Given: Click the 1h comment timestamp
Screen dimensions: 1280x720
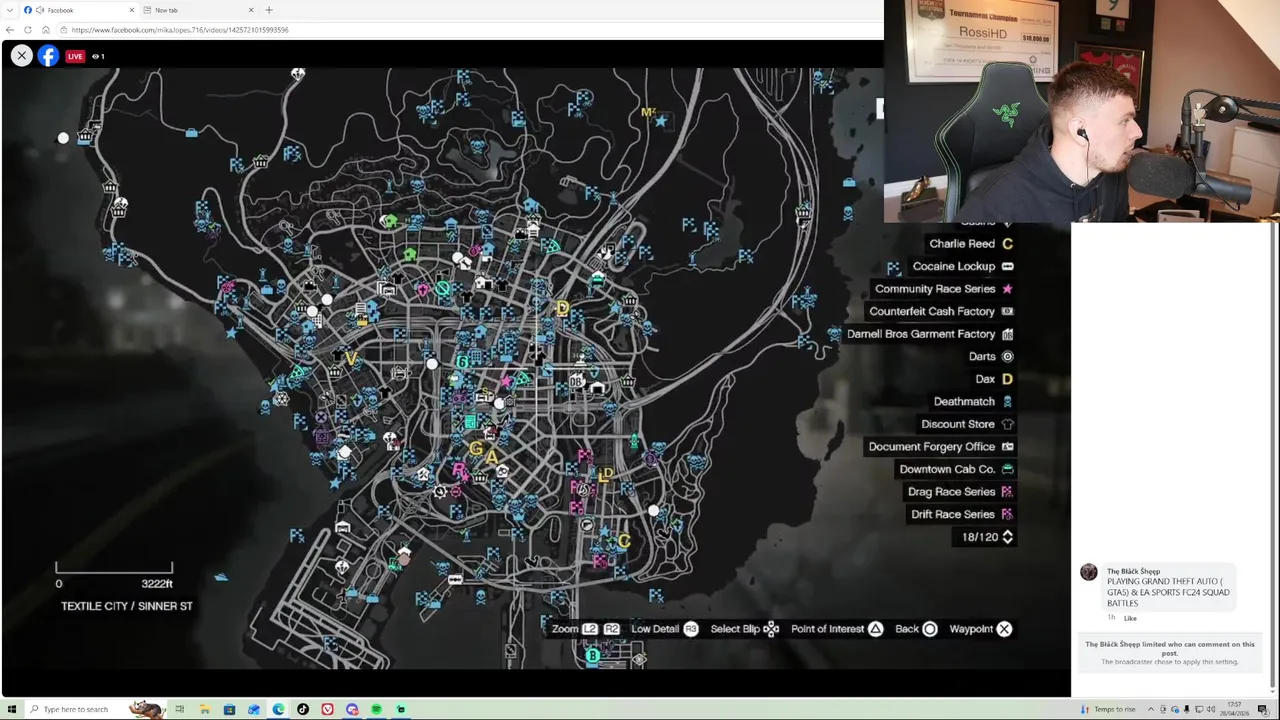Looking at the screenshot, I should pos(1111,618).
